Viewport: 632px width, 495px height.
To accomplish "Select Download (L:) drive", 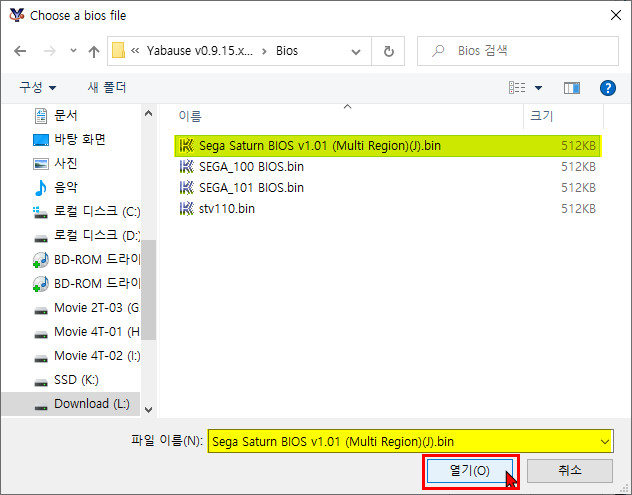I will click(92, 403).
